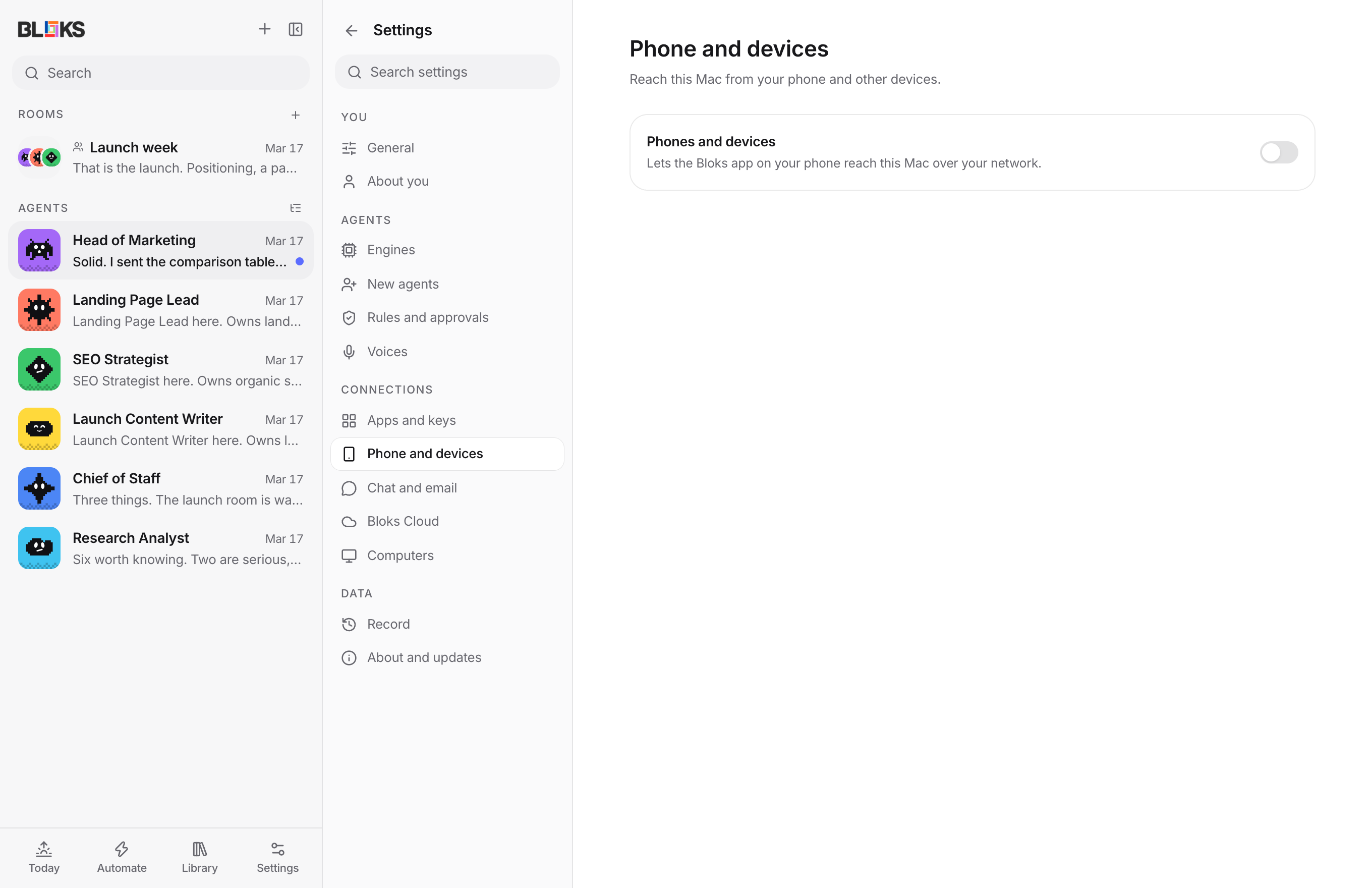The width and height of the screenshot is (1372, 888).
Task: Select Phone and devices in settings list
Action: 447,454
